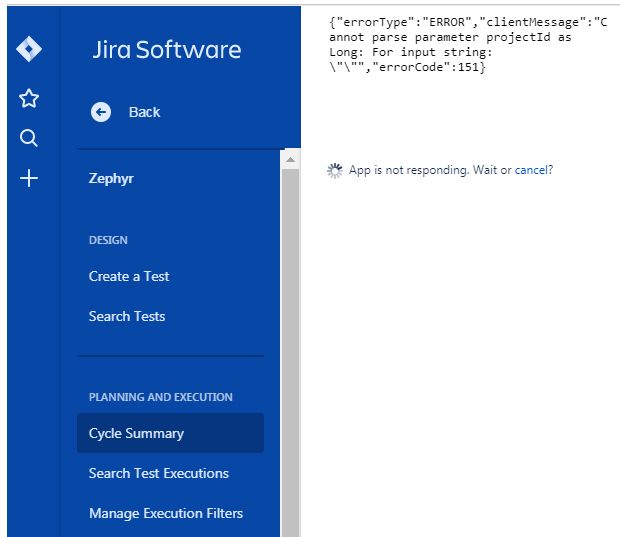Click the sidebar scrollbar track

click(x=290, y=352)
